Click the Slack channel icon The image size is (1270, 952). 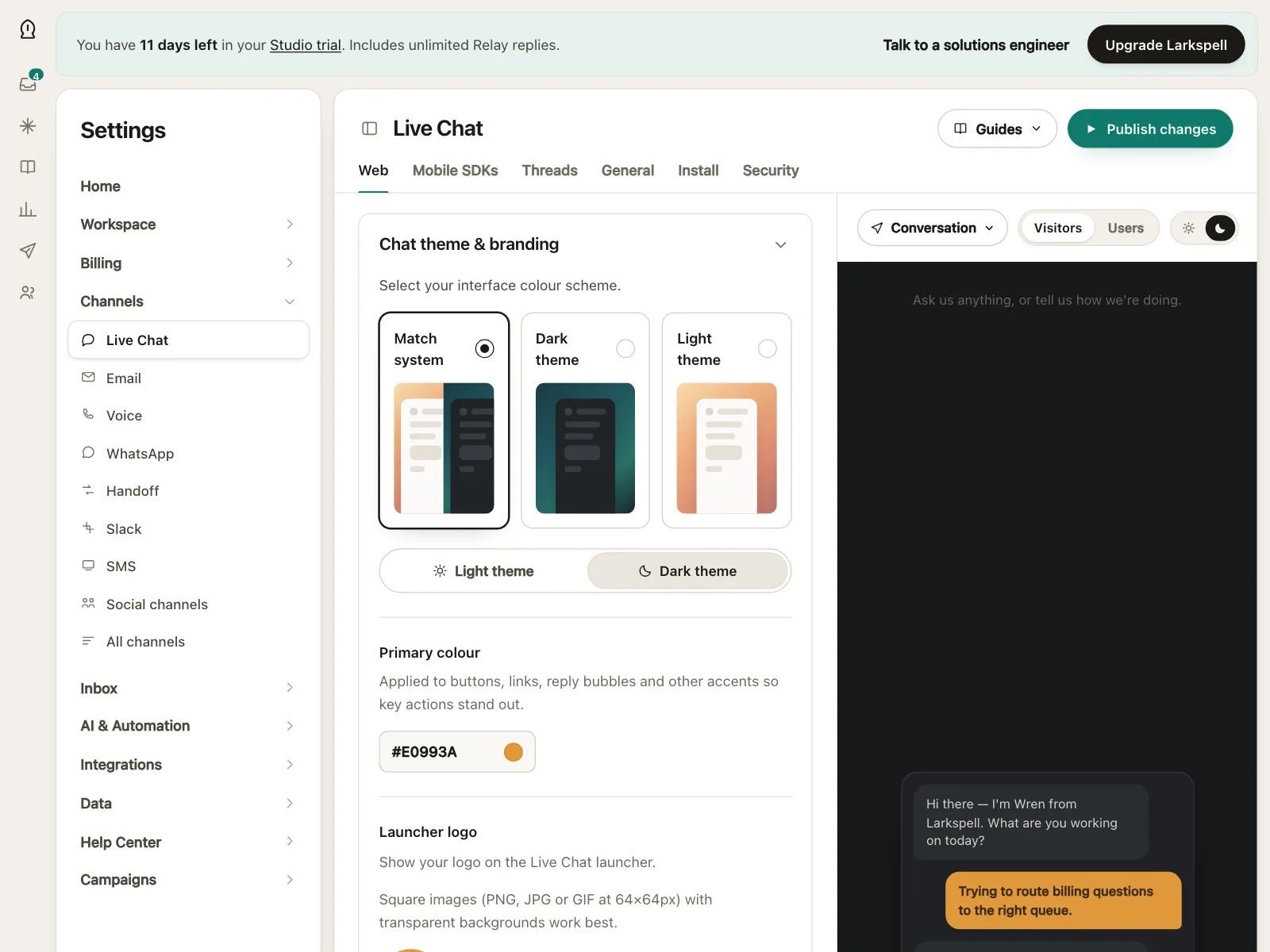(88, 528)
